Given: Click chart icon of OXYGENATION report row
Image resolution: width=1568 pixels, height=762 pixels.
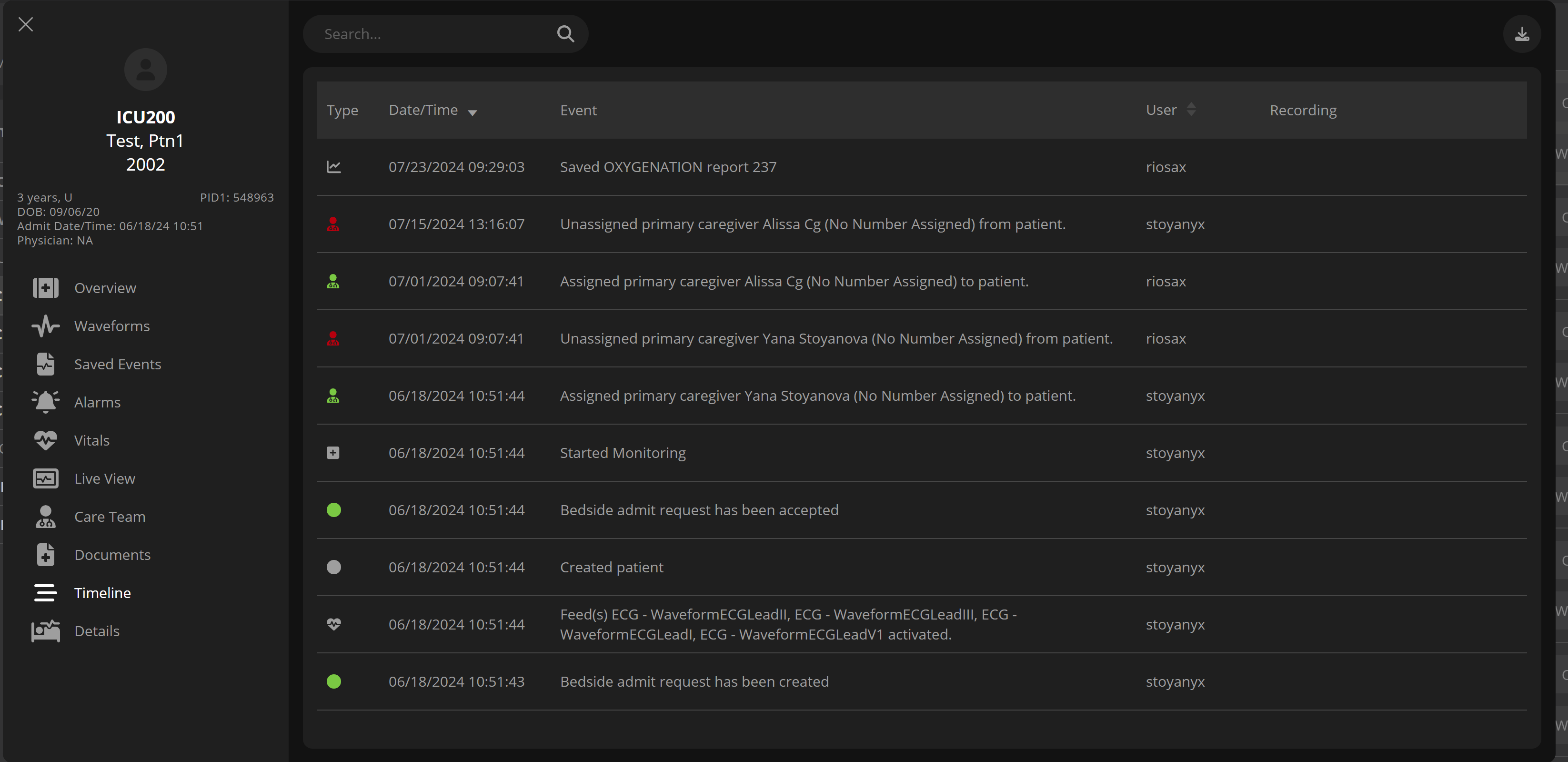Looking at the screenshot, I should [333, 167].
